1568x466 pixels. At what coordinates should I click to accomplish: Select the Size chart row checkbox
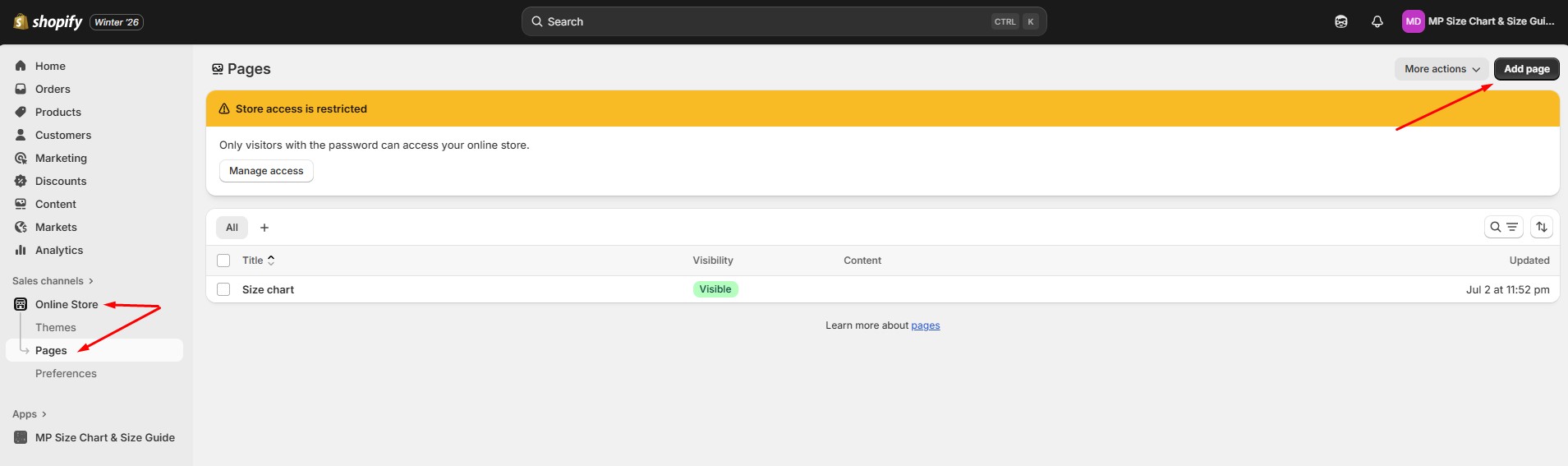pos(223,289)
